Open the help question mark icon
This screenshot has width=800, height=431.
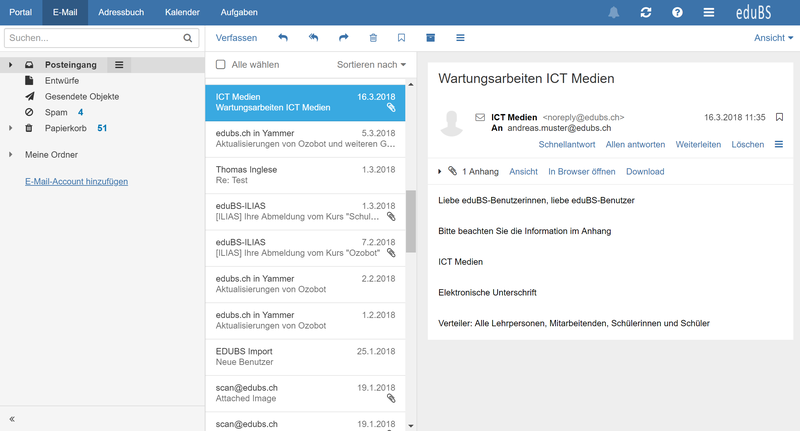pyautogui.click(x=677, y=12)
